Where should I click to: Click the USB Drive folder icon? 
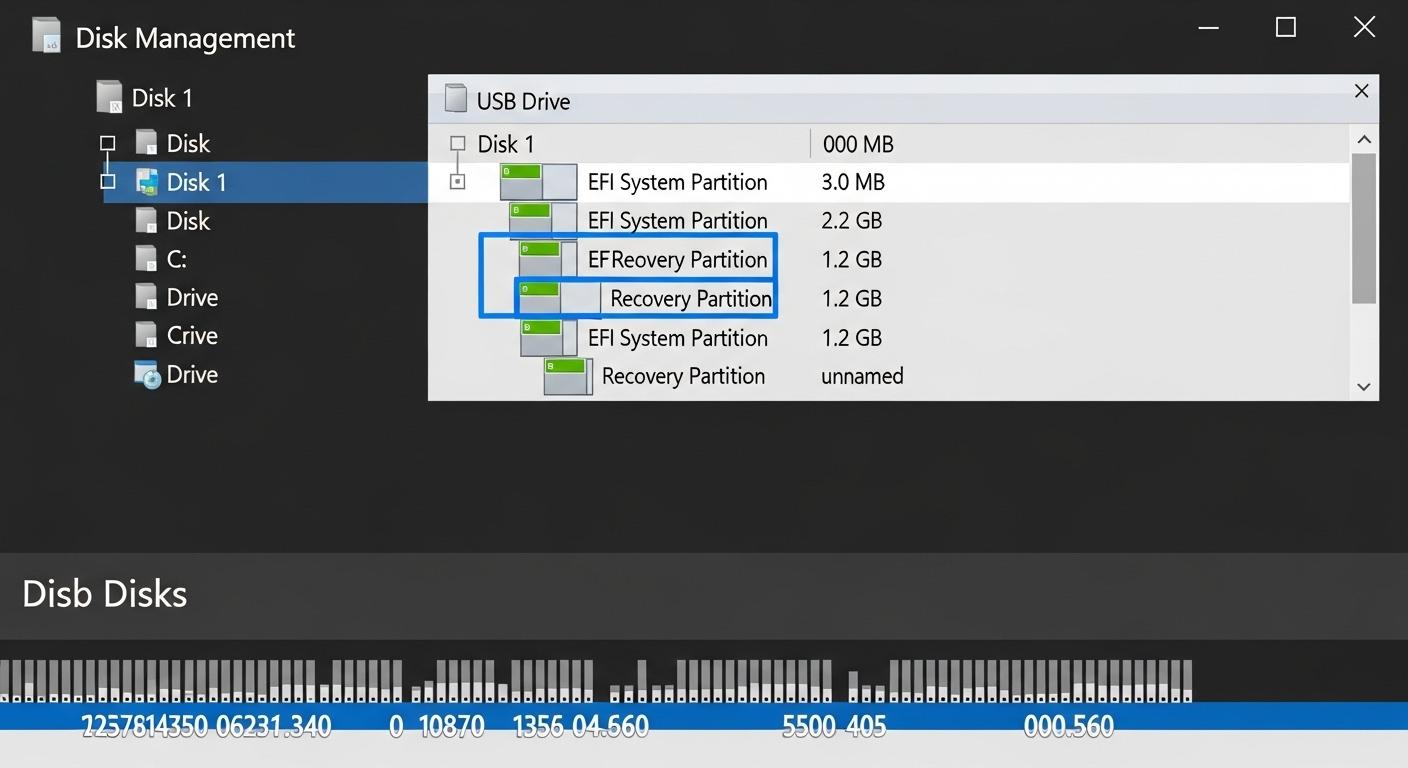pyautogui.click(x=456, y=99)
